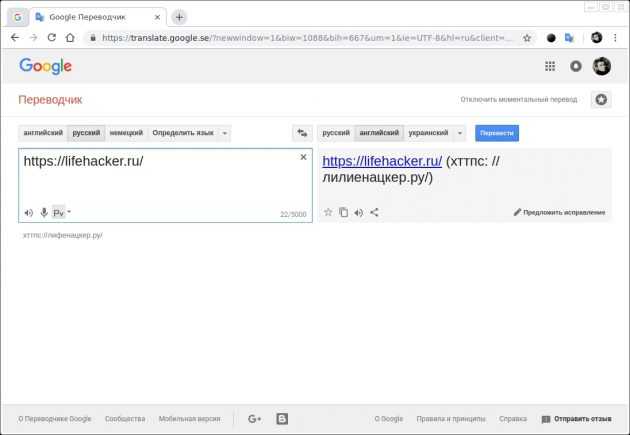
Task: Open a new browser tab
Action: [179, 17]
